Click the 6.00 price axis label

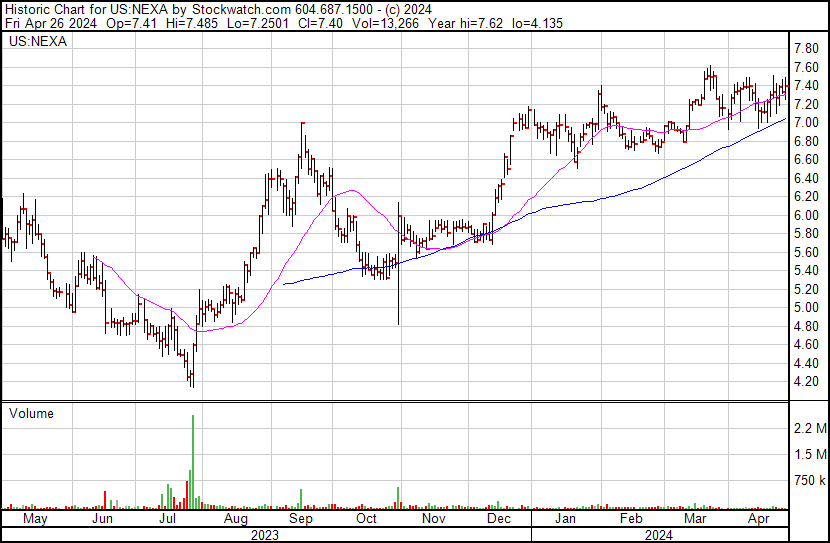(806, 215)
